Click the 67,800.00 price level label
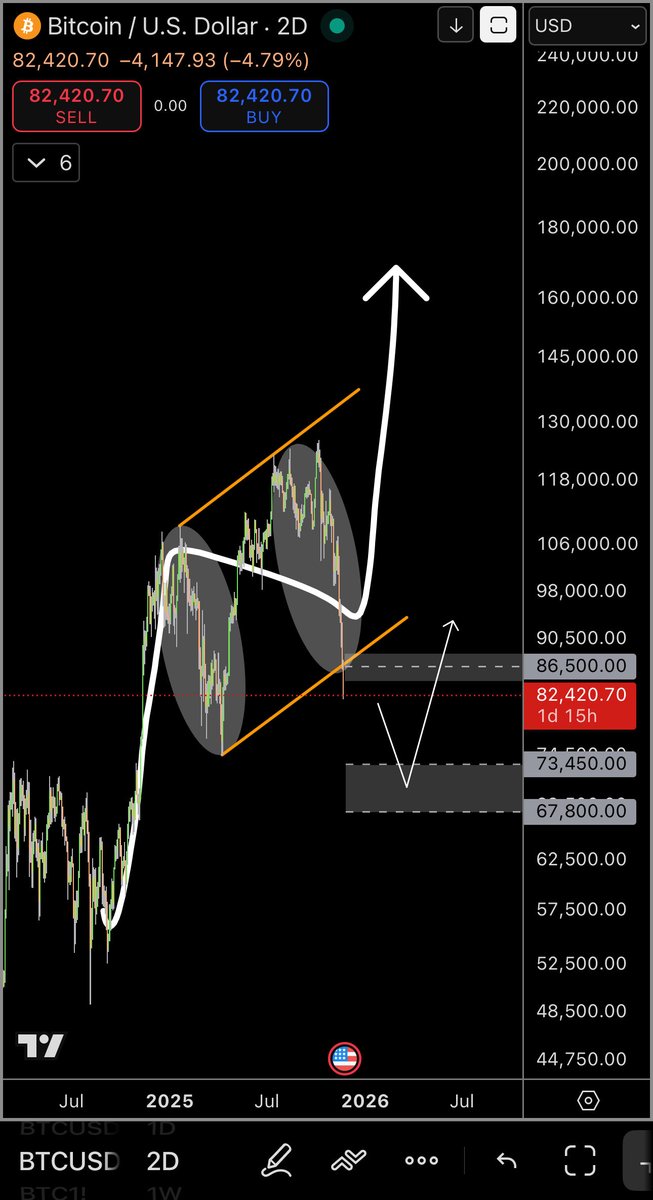The width and height of the screenshot is (653, 1200). click(x=581, y=811)
